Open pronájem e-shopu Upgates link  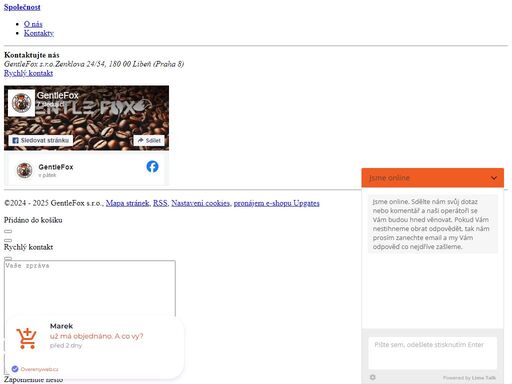[276, 203]
